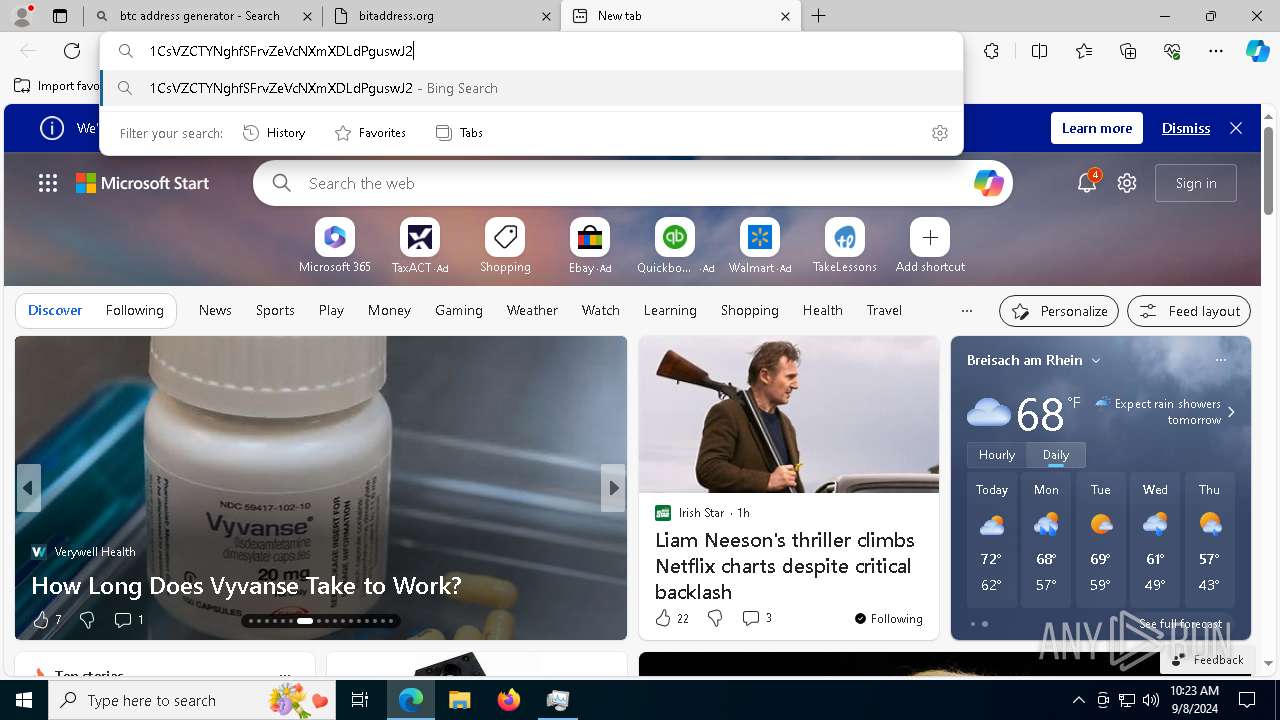Open the Sports feed category
The image size is (1280, 720).
[275, 310]
